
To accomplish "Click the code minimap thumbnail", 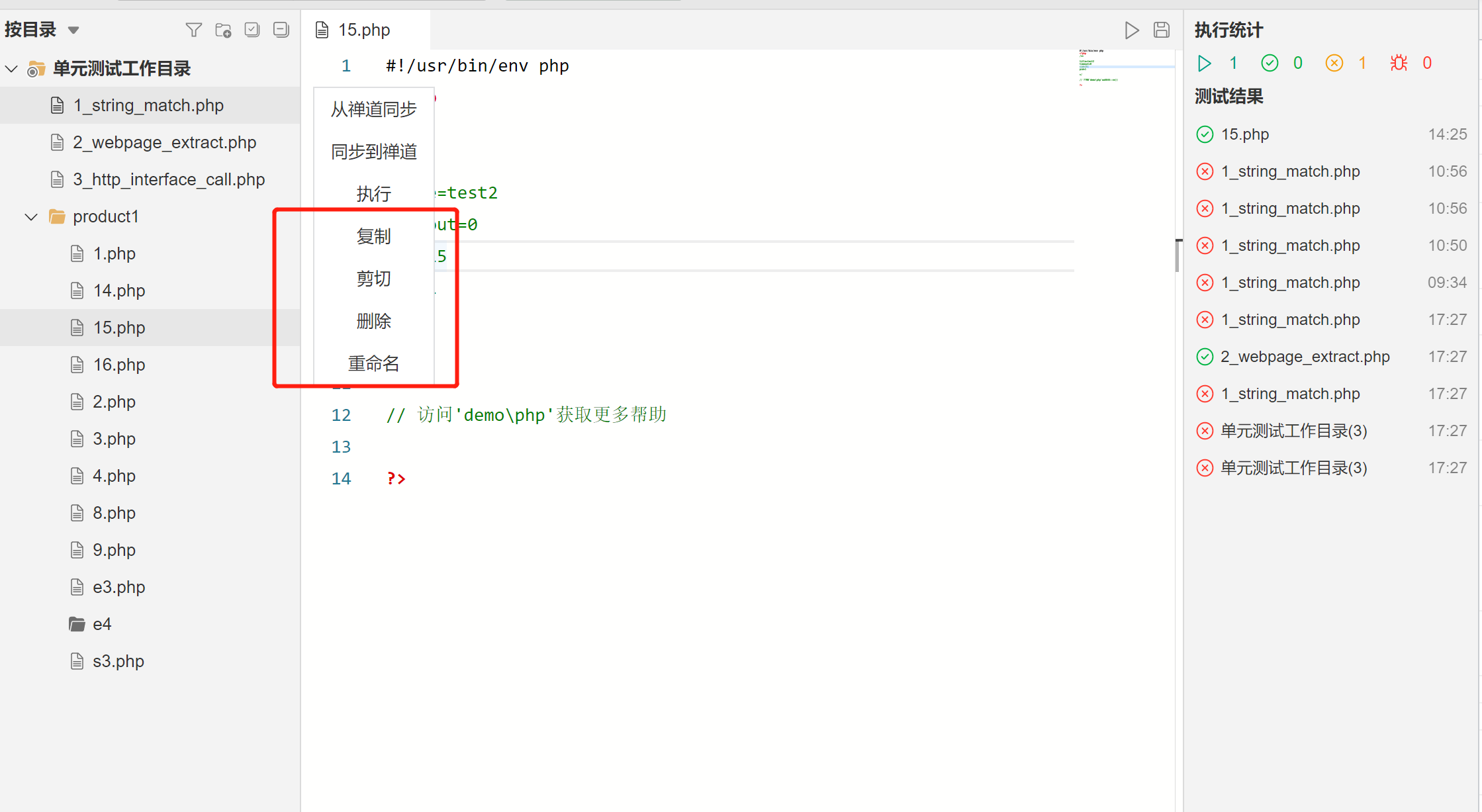I will [x=1099, y=68].
